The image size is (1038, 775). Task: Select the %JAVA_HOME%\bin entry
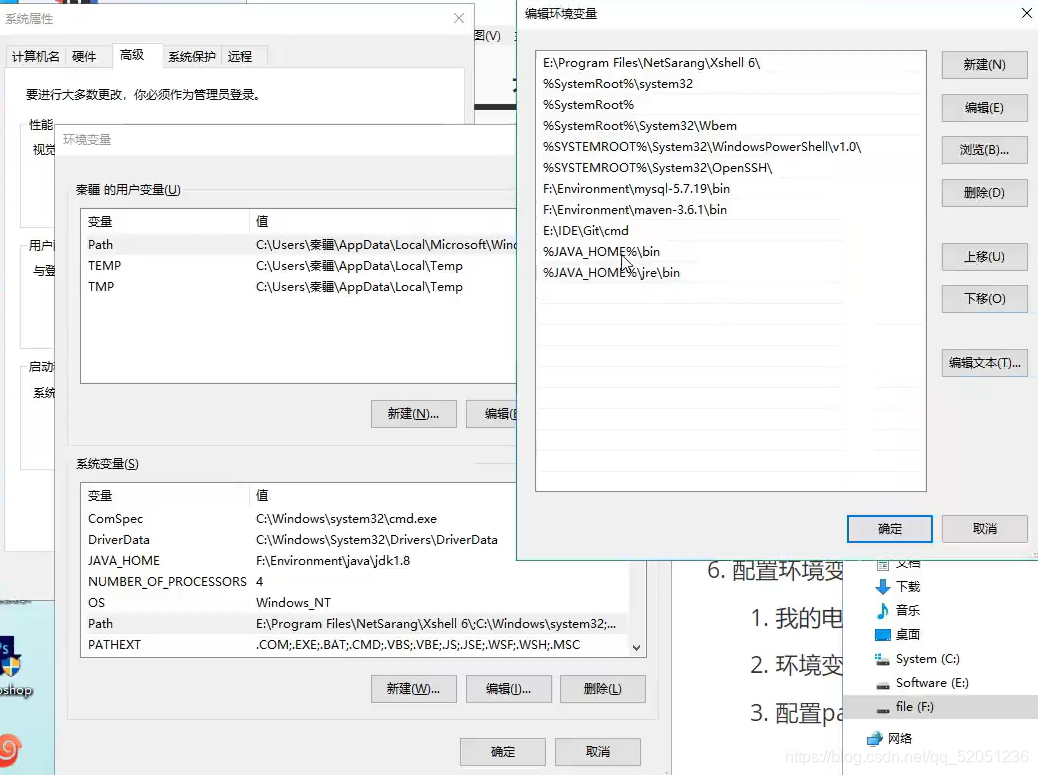coord(730,252)
